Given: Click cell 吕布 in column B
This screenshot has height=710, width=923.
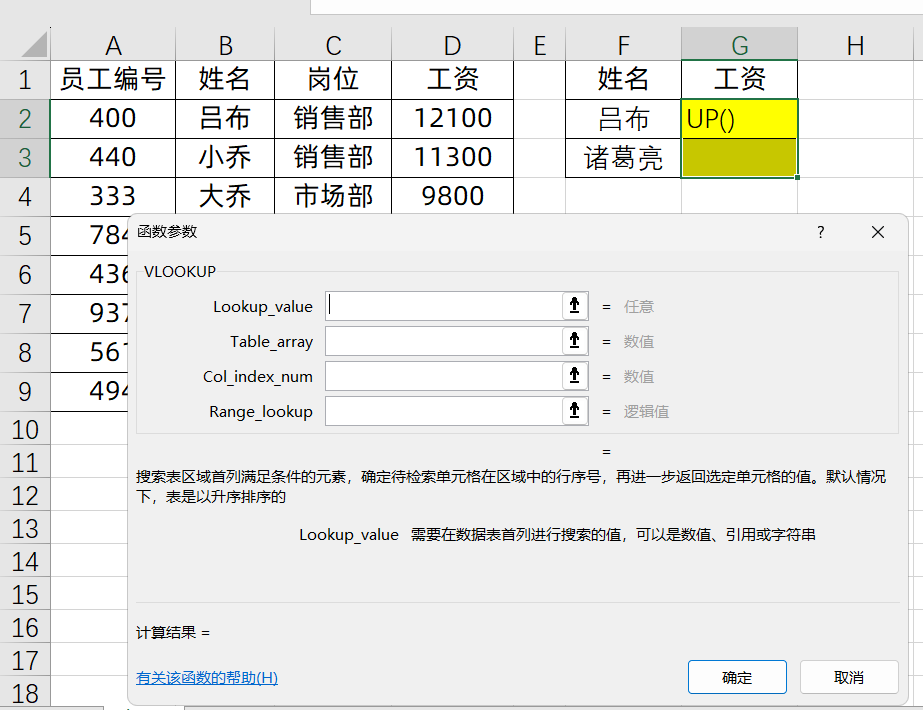Looking at the screenshot, I should (225, 119).
